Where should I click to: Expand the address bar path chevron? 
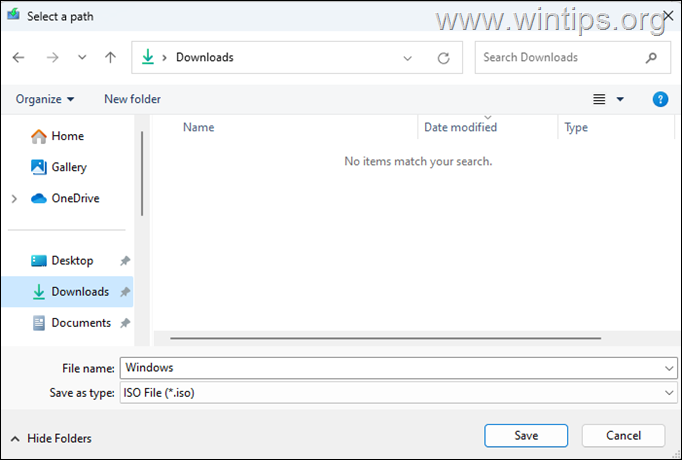[x=164, y=57]
